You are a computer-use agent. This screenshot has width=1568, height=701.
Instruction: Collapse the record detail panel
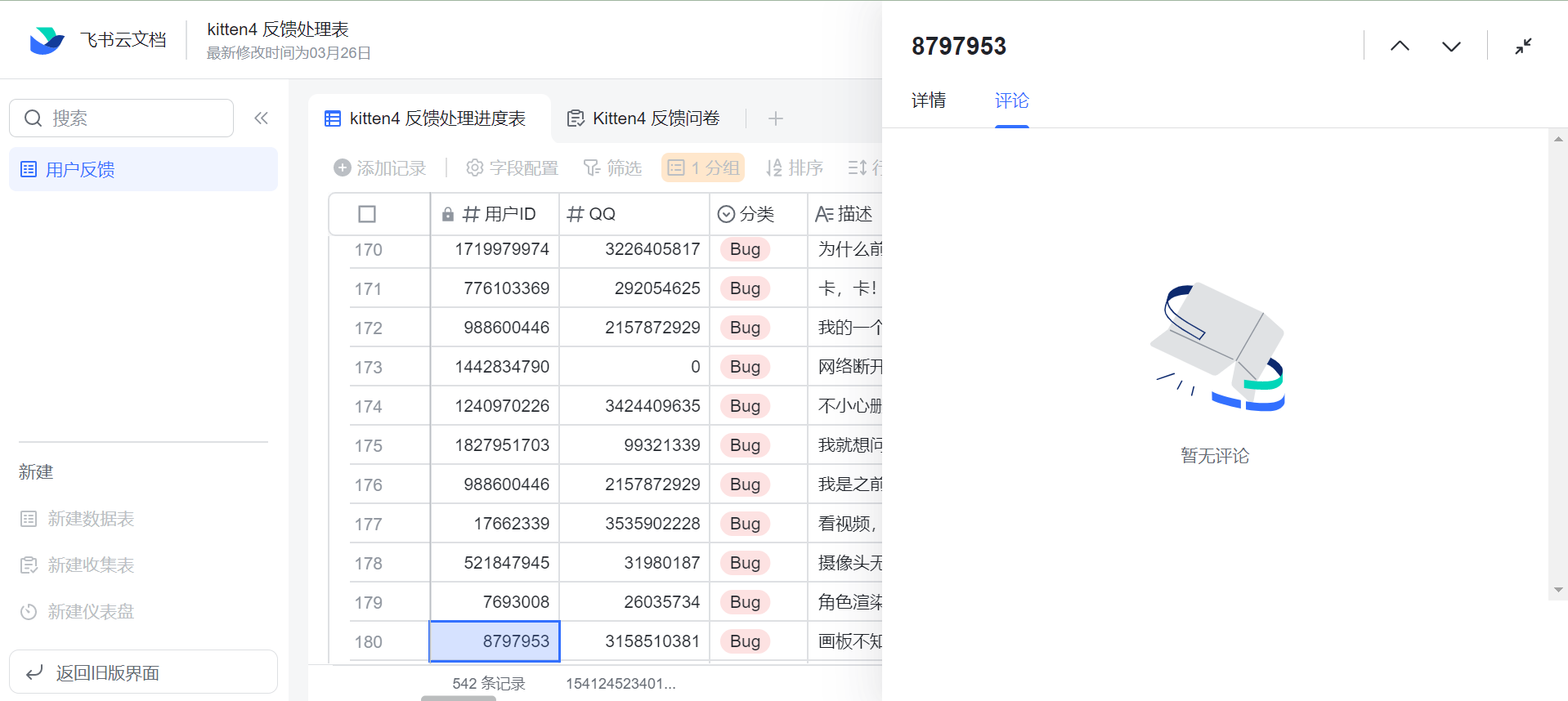pos(1523,47)
